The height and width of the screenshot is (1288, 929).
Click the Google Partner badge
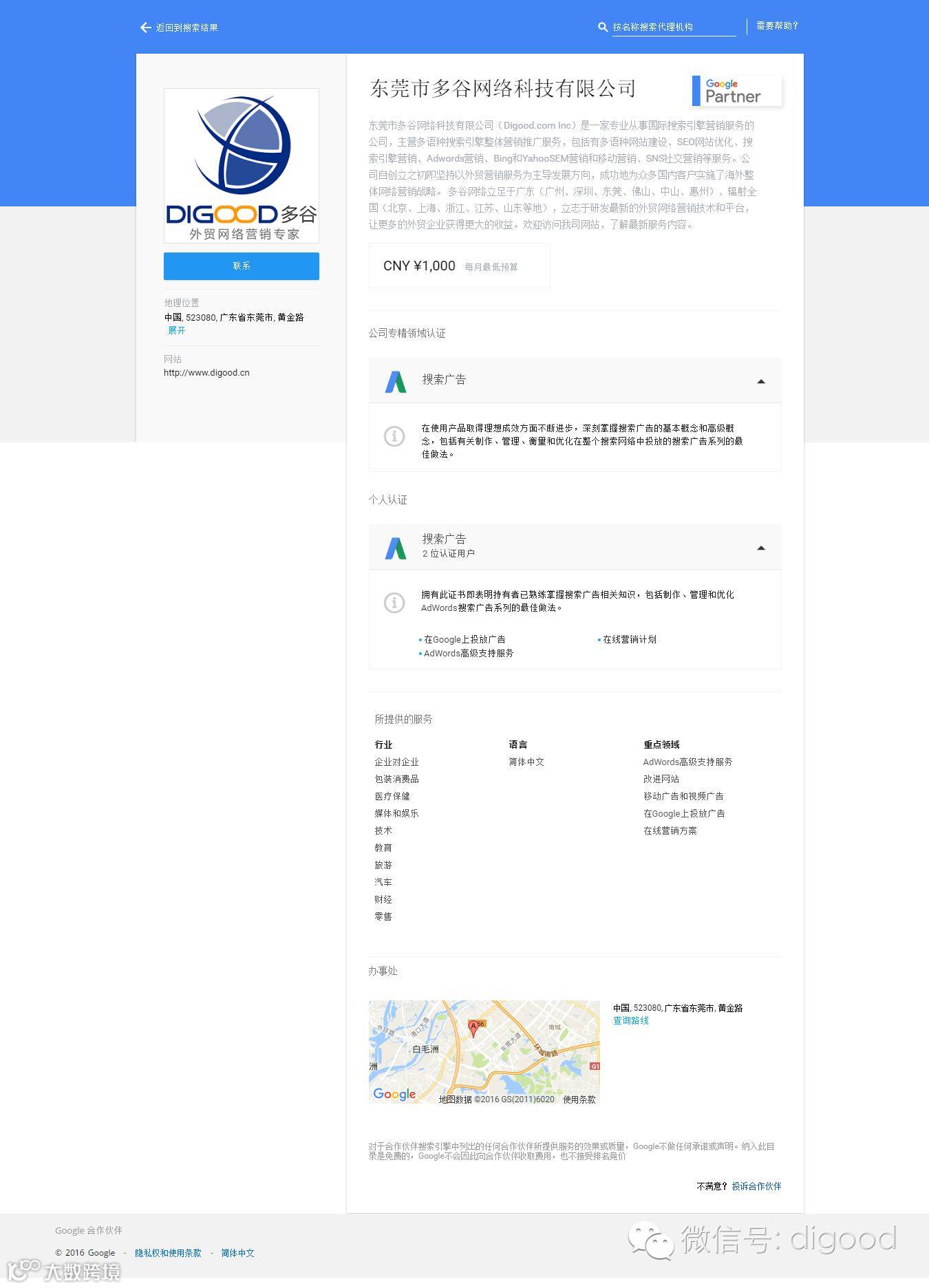coord(736,91)
